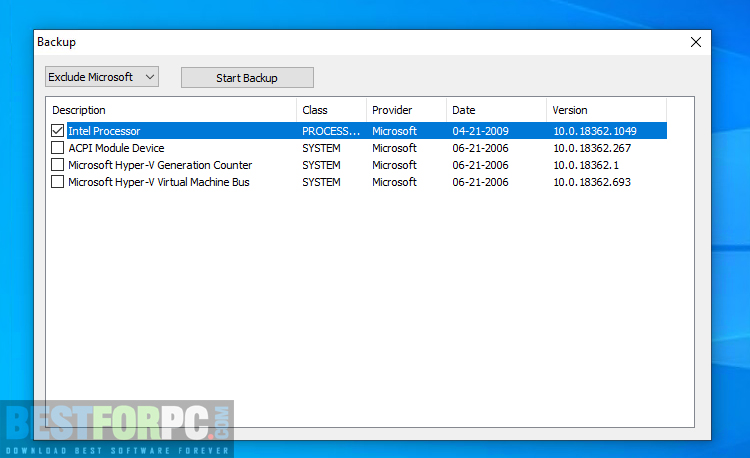750x458 pixels.
Task: Sort by the Date column header
Action: click(496, 110)
